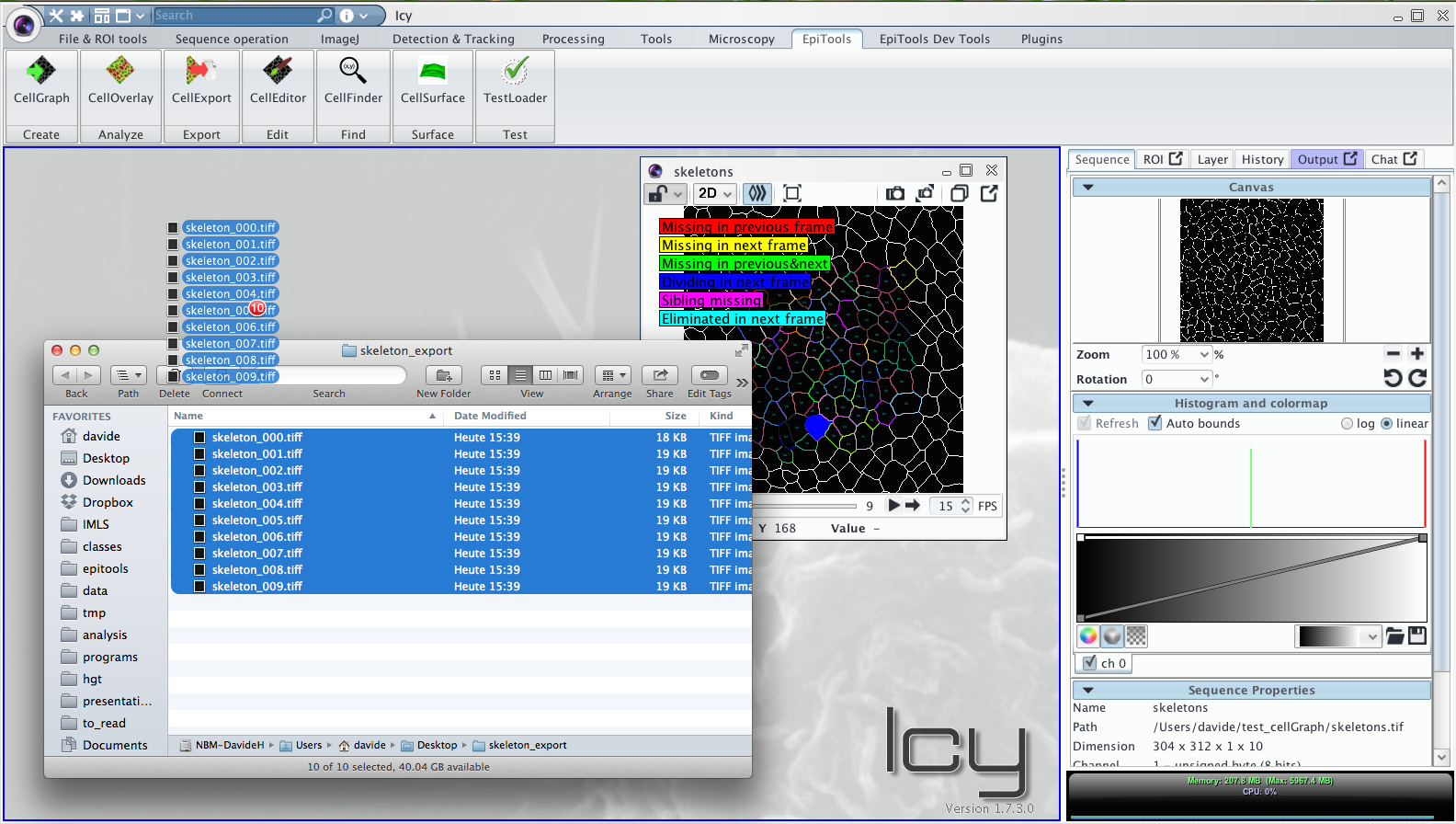The width and height of the screenshot is (1456, 824).
Task: Click the Search field in Icy title bar
Action: (x=235, y=16)
